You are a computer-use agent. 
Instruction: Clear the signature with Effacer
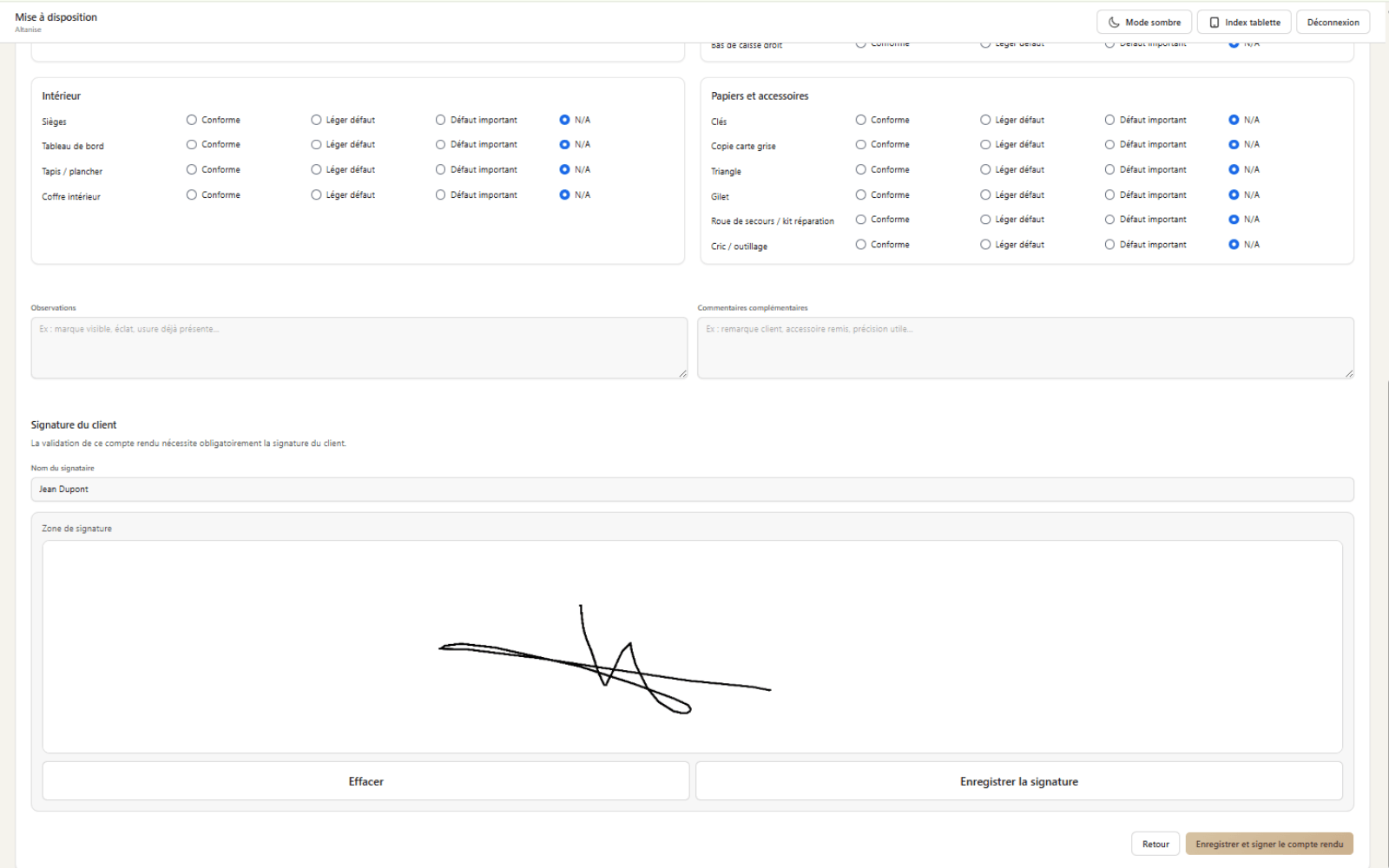(365, 781)
